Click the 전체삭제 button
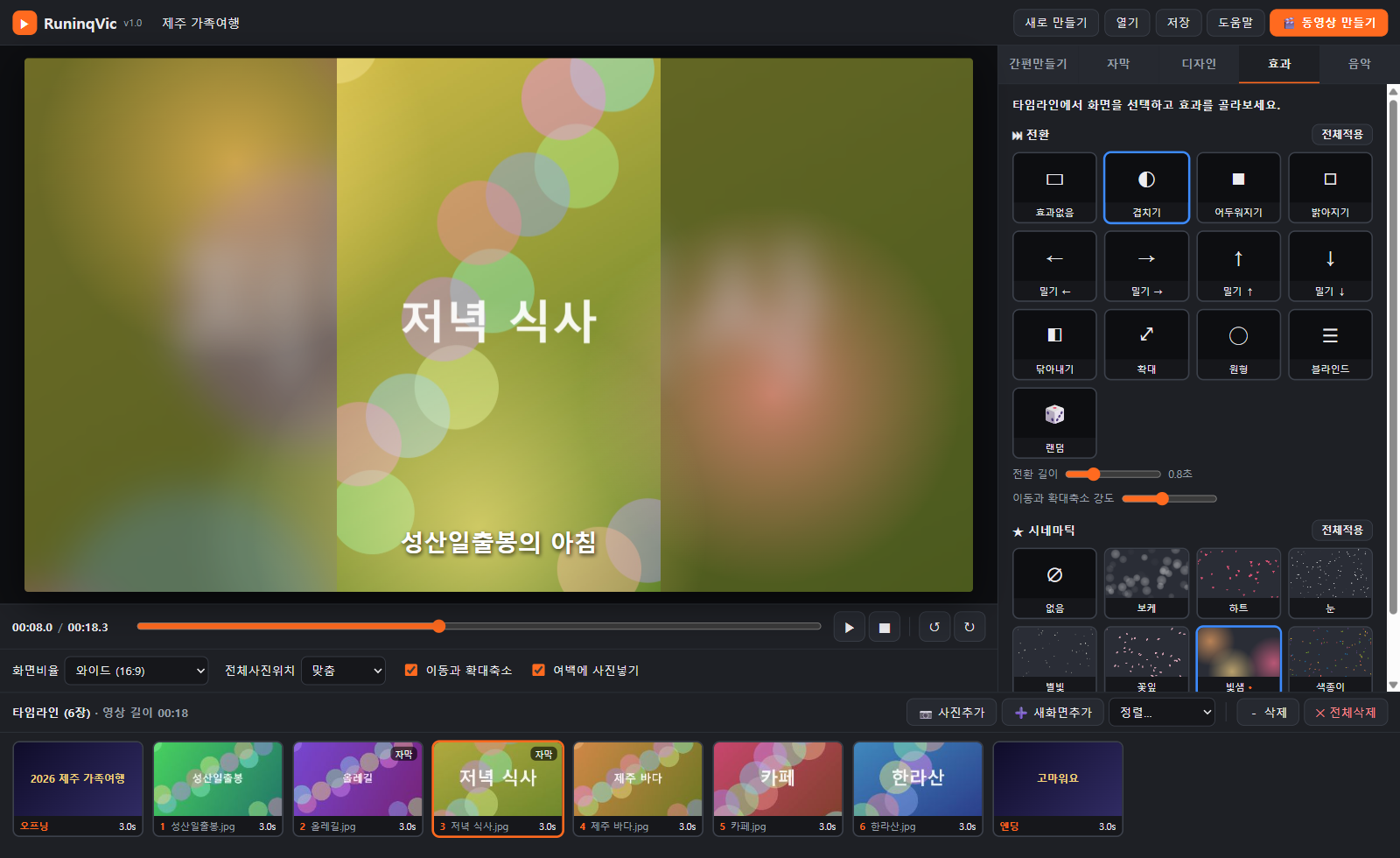 point(1346,713)
